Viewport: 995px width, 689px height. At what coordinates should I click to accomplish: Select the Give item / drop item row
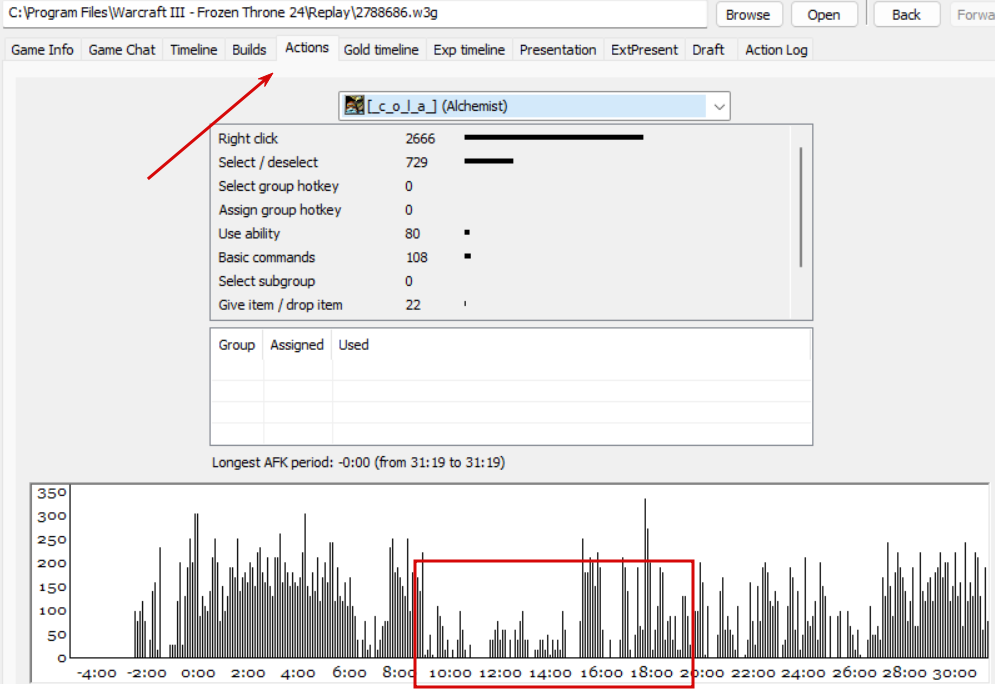500,305
